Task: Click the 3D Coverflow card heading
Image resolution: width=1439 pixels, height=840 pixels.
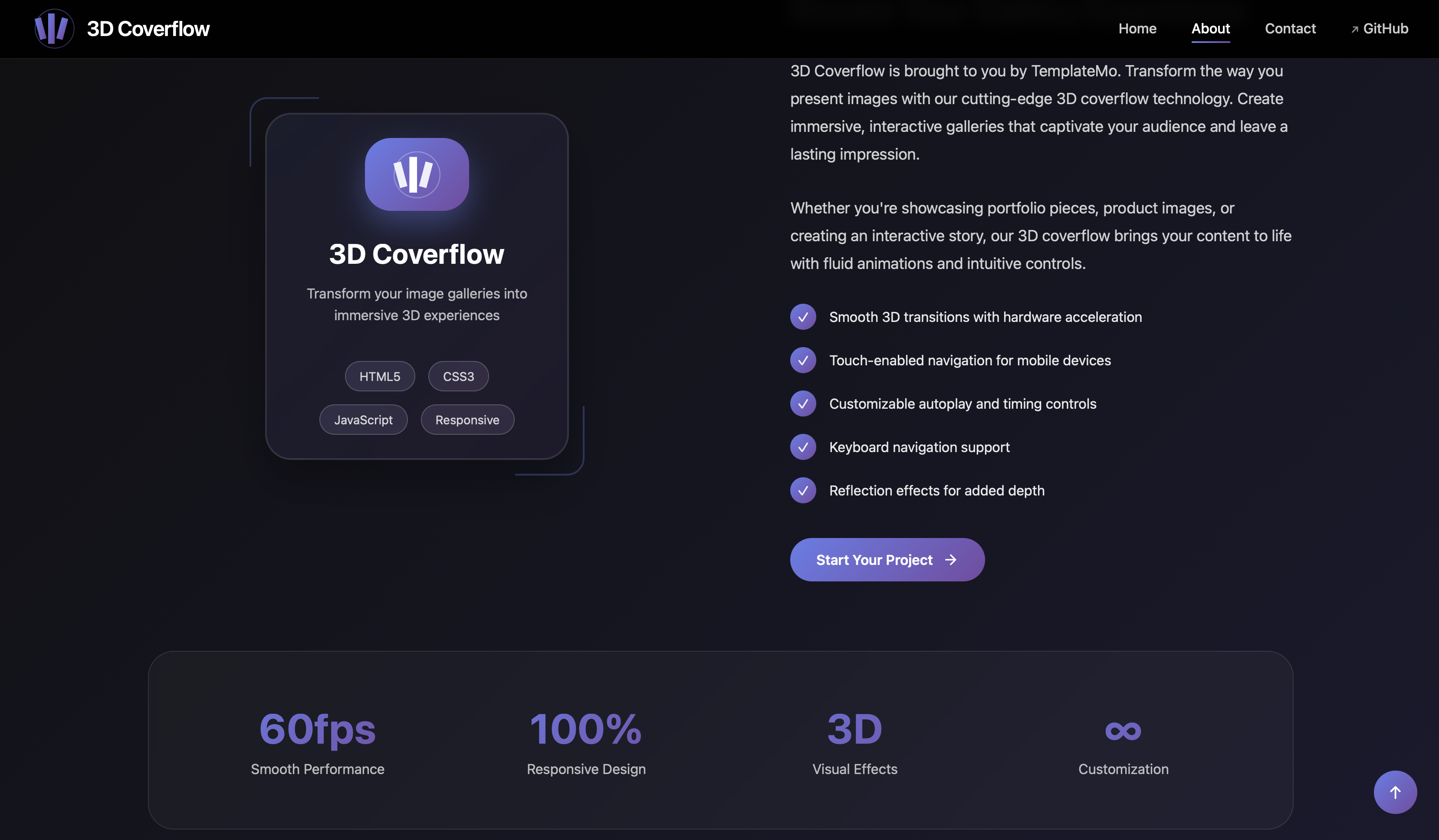Action: pos(417,254)
